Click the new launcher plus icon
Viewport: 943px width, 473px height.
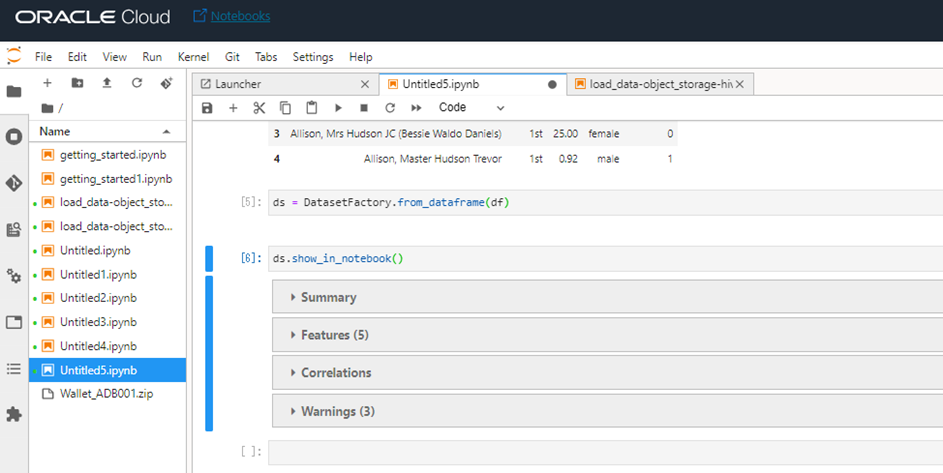(48, 83)
